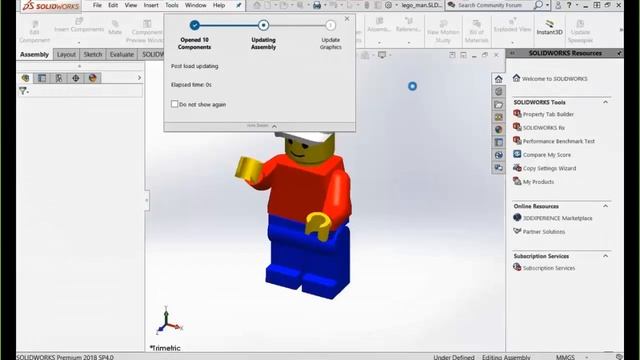Open the PropertyManager tab icon
This screenshot has height=360, width=640.
coord(42,78)
